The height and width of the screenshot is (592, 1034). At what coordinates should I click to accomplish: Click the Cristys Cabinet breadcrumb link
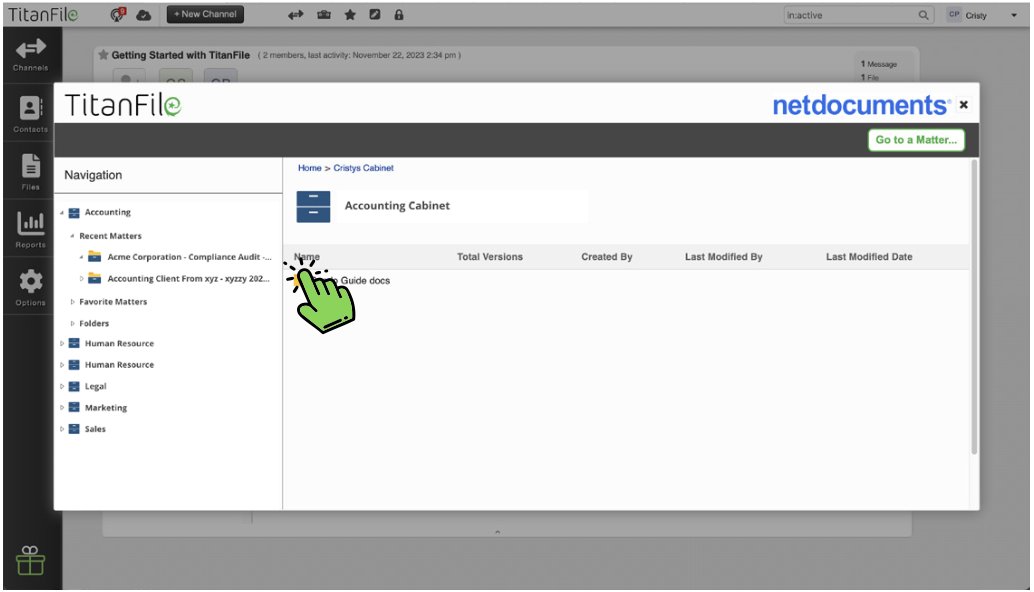(363, 168)
